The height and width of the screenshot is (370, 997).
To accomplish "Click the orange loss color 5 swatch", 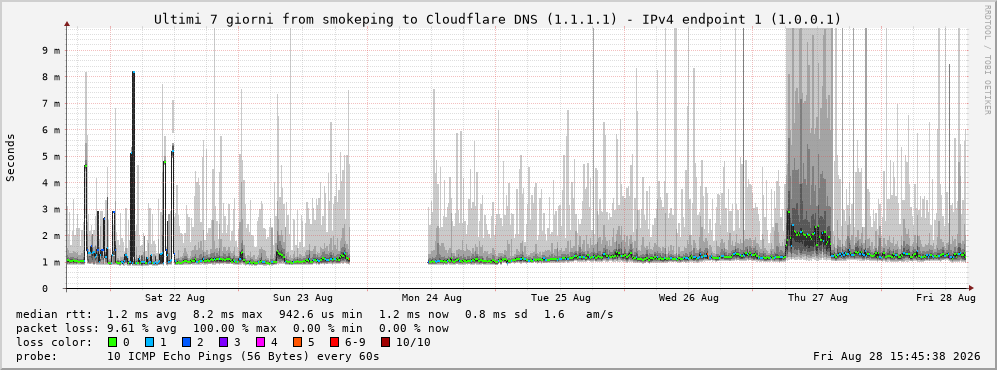I will (297, 343).
